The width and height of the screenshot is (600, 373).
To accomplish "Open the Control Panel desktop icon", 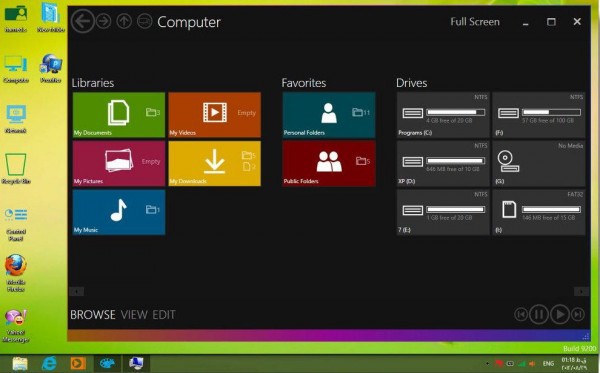I will point(16,224).
